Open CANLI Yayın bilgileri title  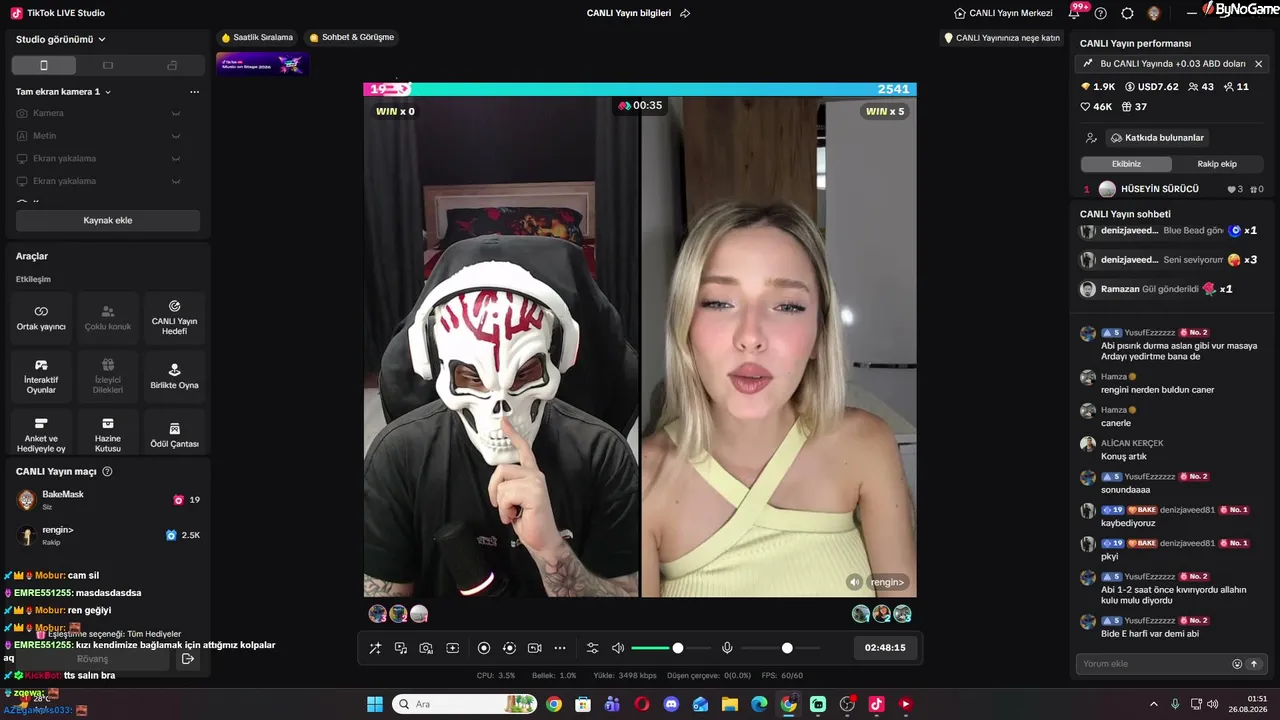point(629,13)
